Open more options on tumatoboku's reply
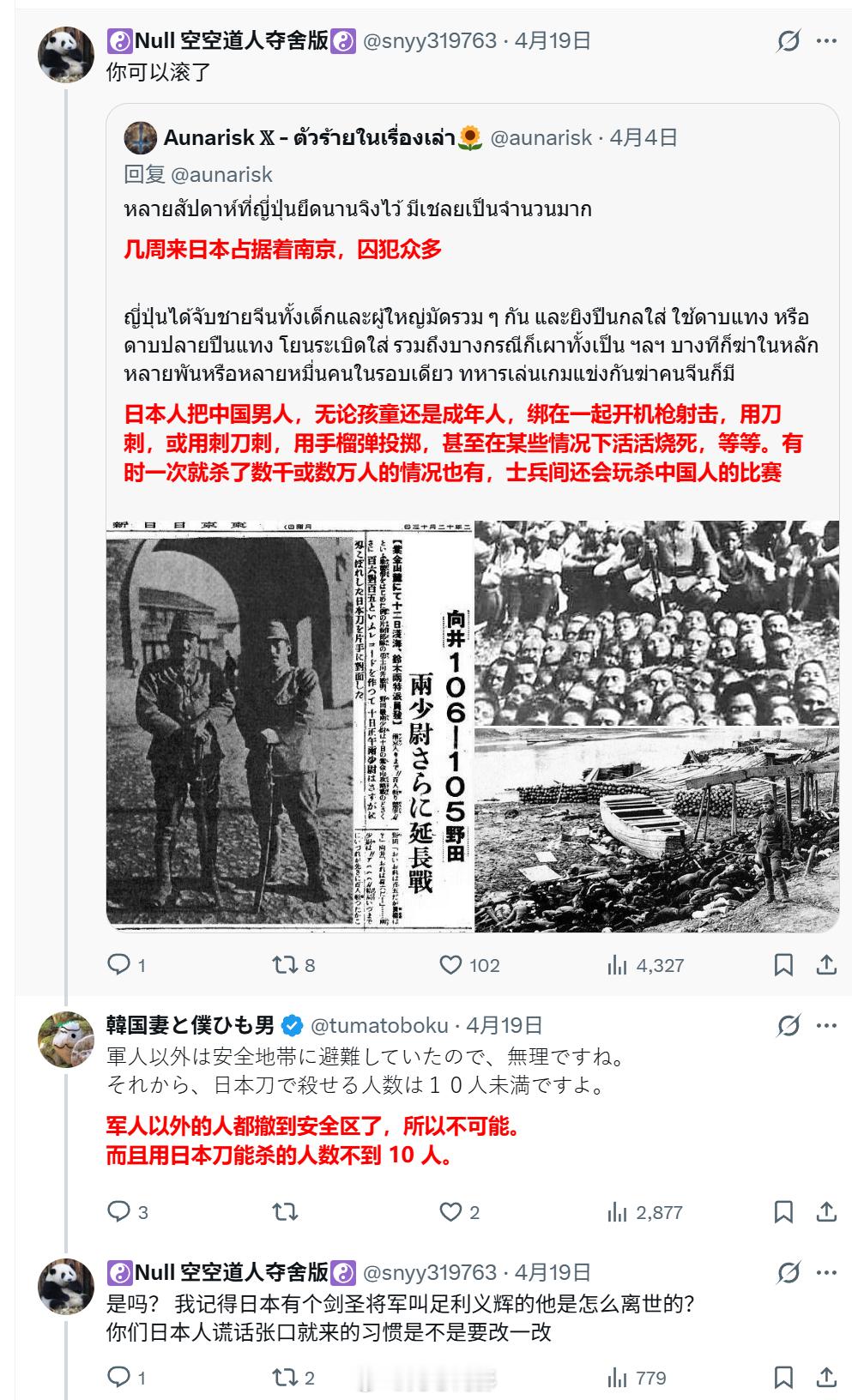 tap(826, 1025)
